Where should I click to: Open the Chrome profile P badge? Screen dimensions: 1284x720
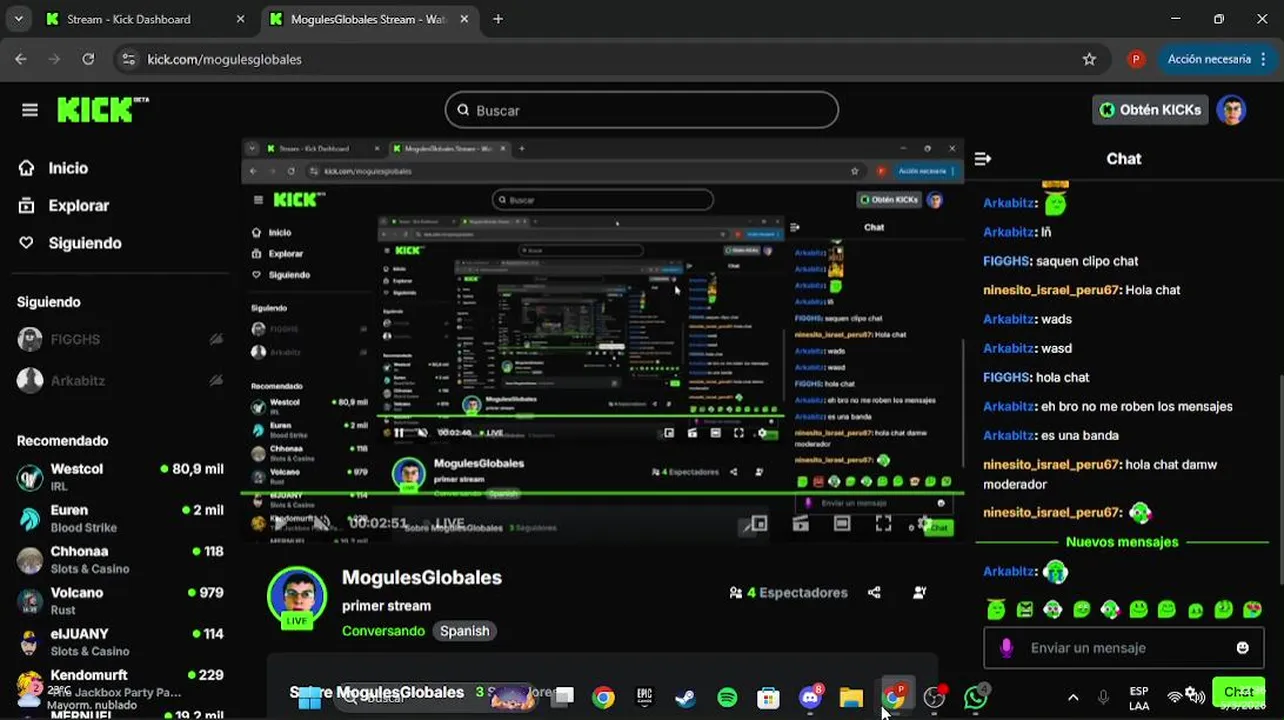[1136, 59]
